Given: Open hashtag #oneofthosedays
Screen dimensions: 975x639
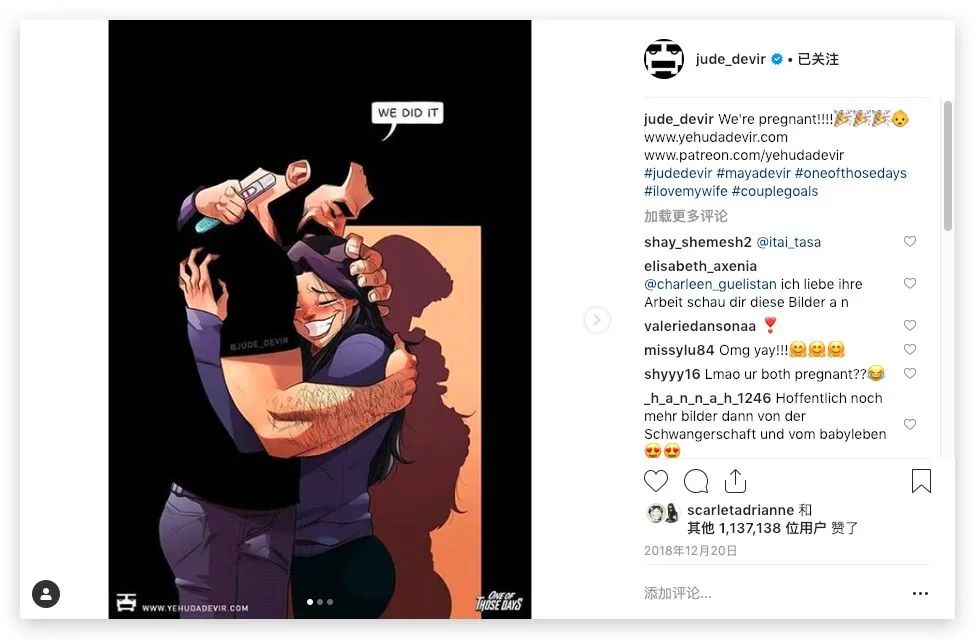Looking at the screenshot, I should [x=851, y=173].
